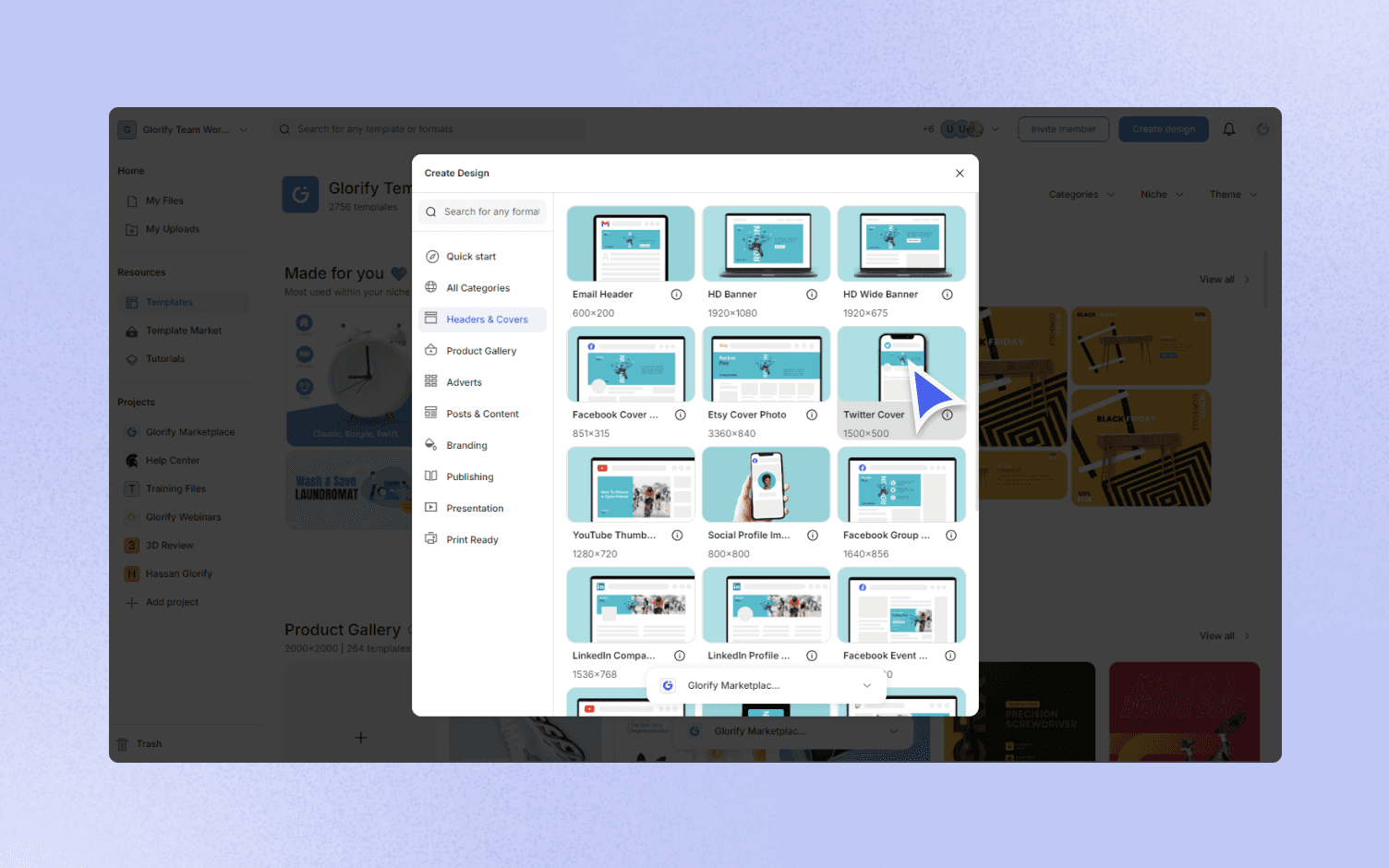Open the background Glorify Marketplace project dropdown
Screen dimensions: 1389x868
tap(794, 731)
